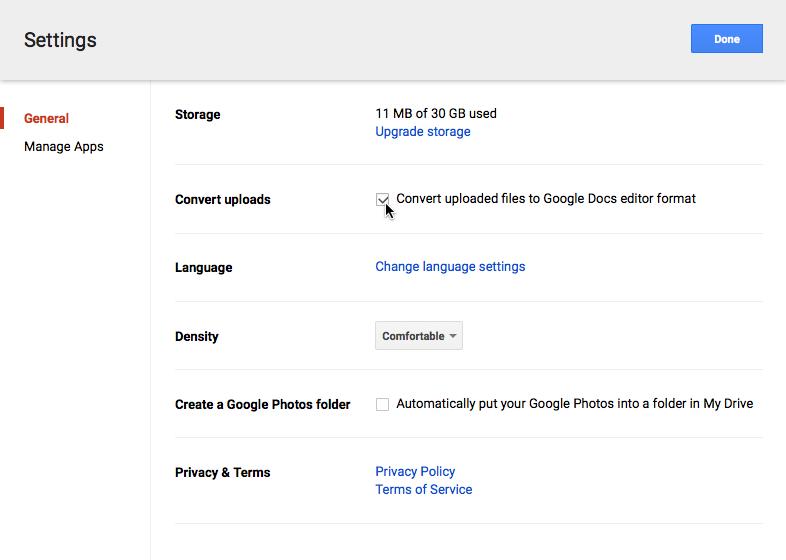786x560 pixels.
Task: Click the Storage row heading
Action: 197,114
